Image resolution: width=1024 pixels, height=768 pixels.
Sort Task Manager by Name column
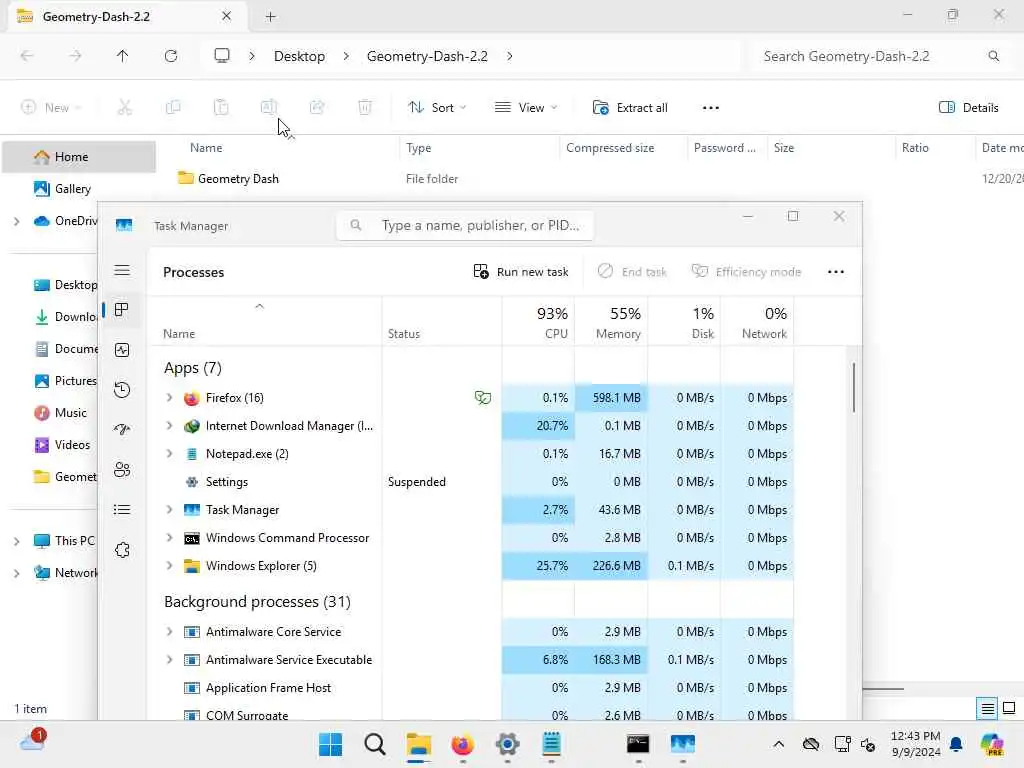(x=265, y=323)
